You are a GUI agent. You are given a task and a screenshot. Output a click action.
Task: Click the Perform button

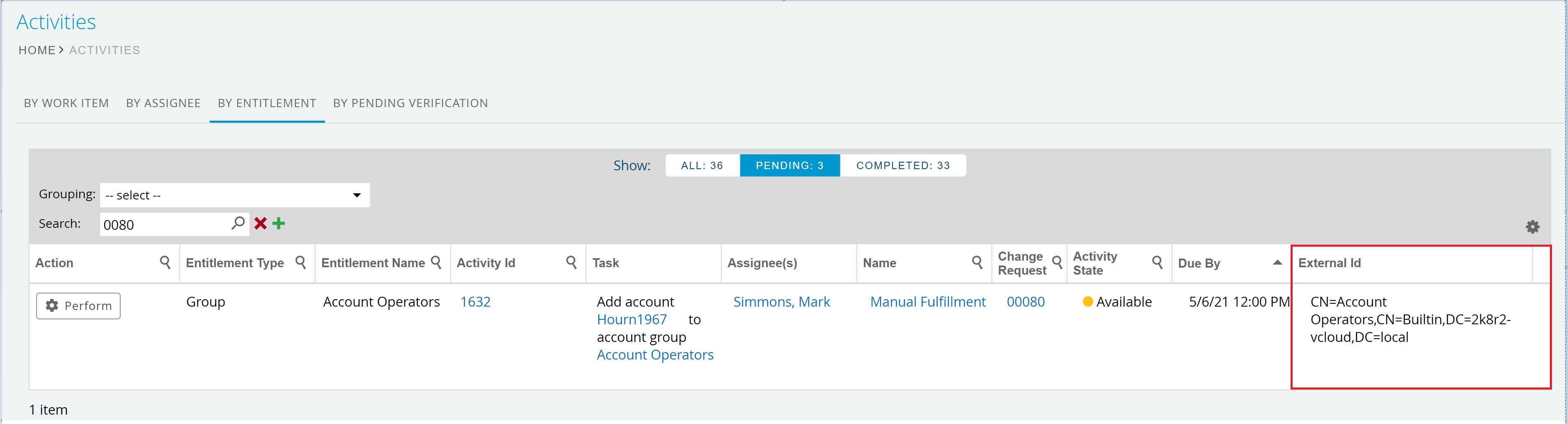[78, 306]
